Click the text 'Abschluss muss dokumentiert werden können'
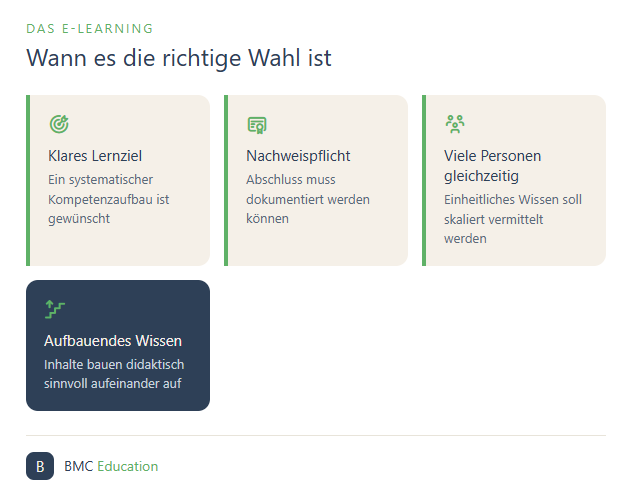Viewport: 632px width, 493px height. (308, 199)
